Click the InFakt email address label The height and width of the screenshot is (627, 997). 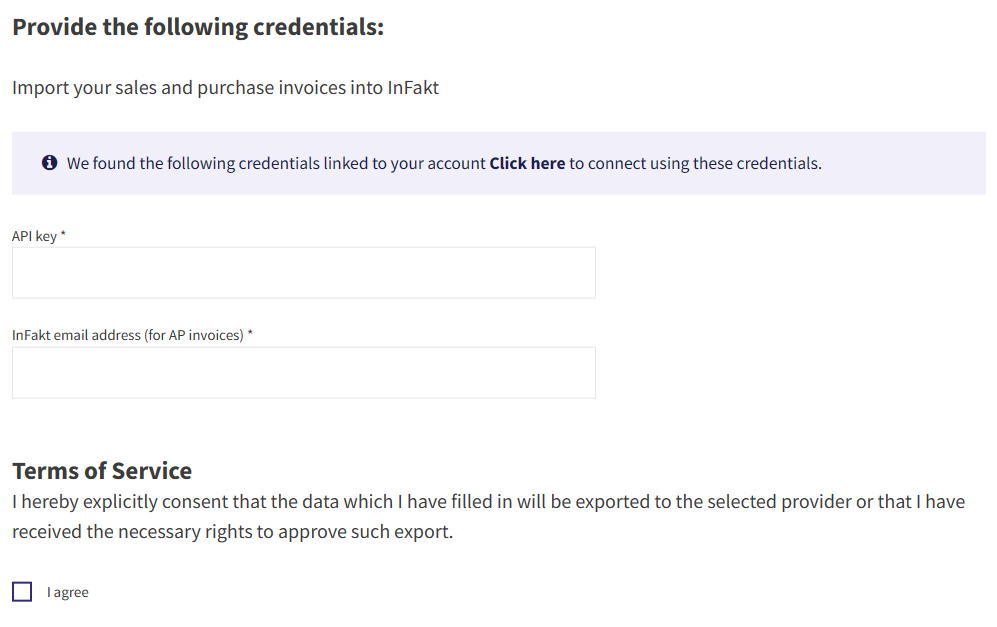128,335
